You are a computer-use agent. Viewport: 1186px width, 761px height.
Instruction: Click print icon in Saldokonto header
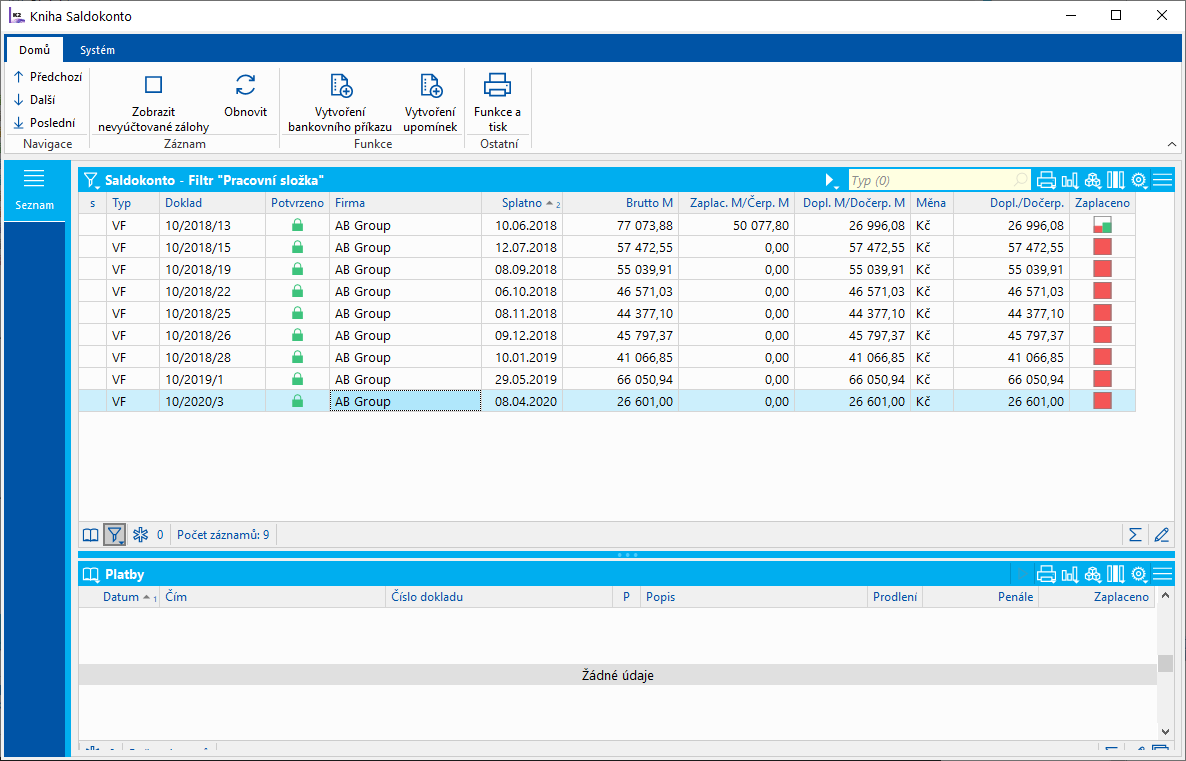point(1046,180)
